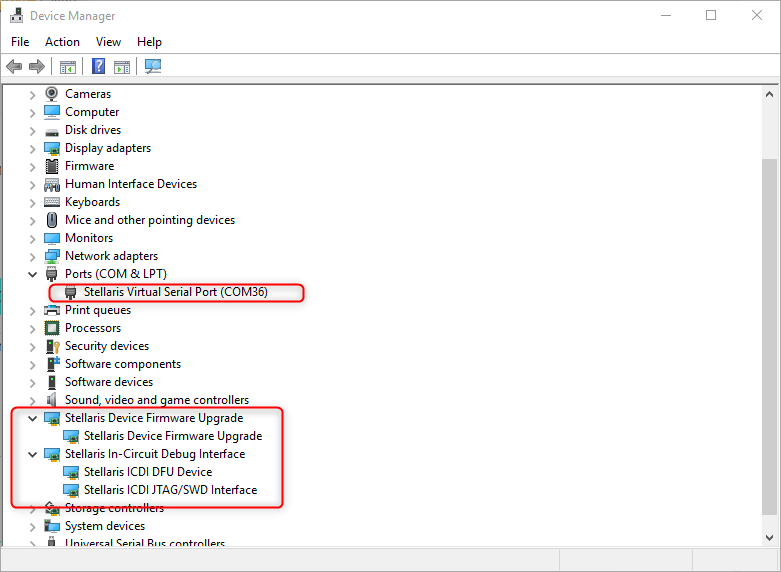Click the Ports (COM & LPT) plug icon

pyautogui.click(x=52, y=274)
